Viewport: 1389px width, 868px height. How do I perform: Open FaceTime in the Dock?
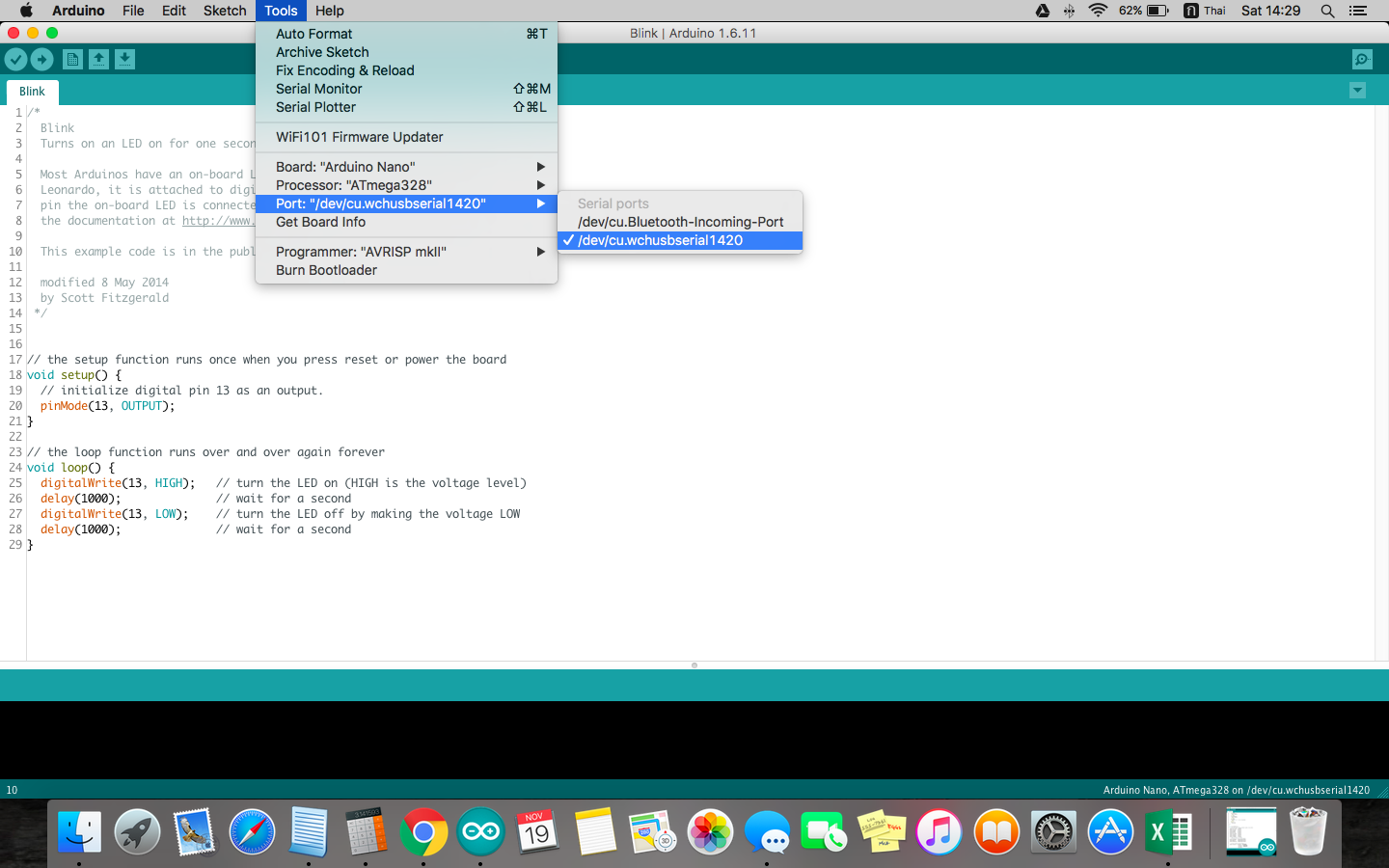click(x=825, y=831)
